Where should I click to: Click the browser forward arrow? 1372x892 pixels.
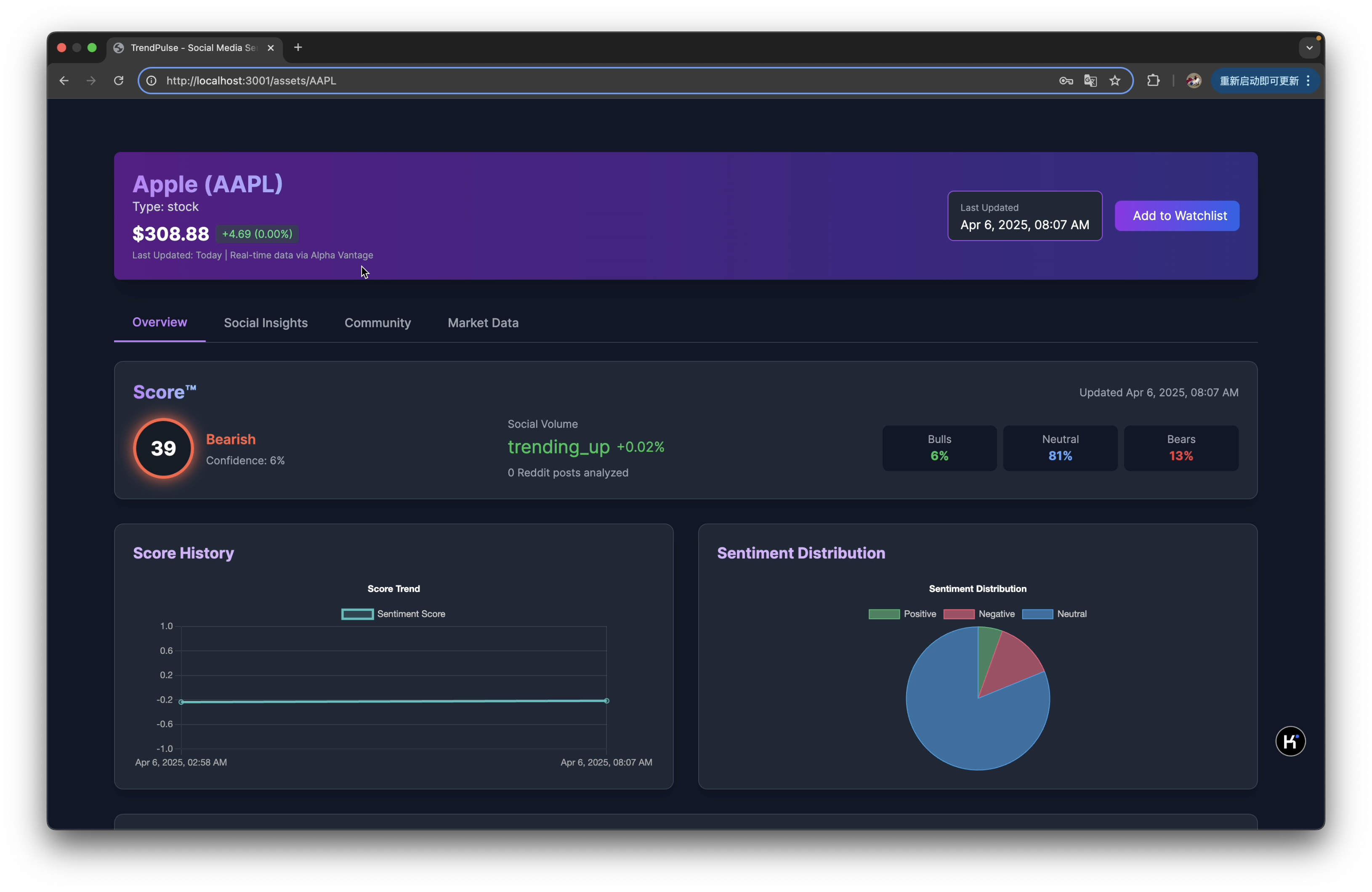[x=91, y=81]
